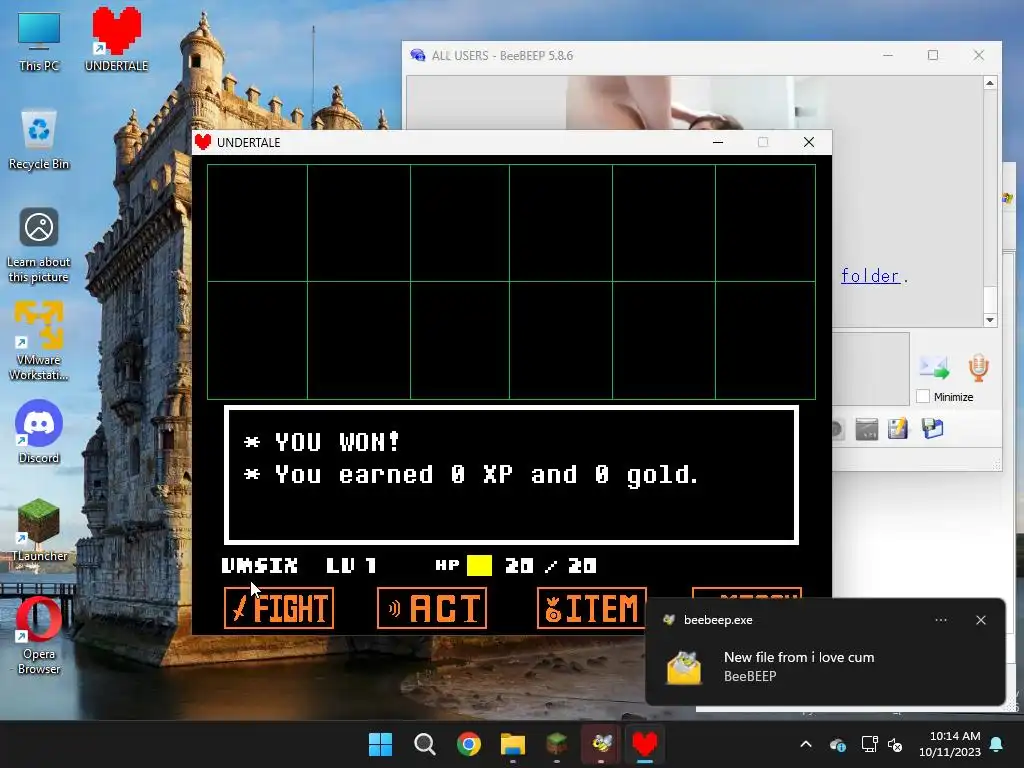Image resolution: width=1024 pixels, height=768 pixels.
Task: Click the gray window icon in BeeBEEP toolbar
Action: point(867,429)
